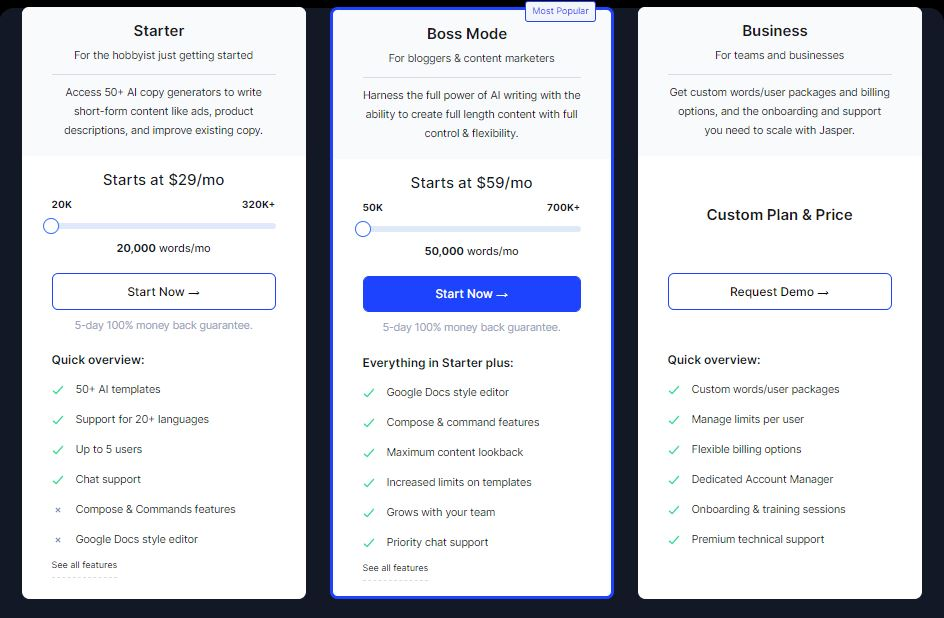
Task: Click the Starter plan words slider handle
Action: point(51,226)
